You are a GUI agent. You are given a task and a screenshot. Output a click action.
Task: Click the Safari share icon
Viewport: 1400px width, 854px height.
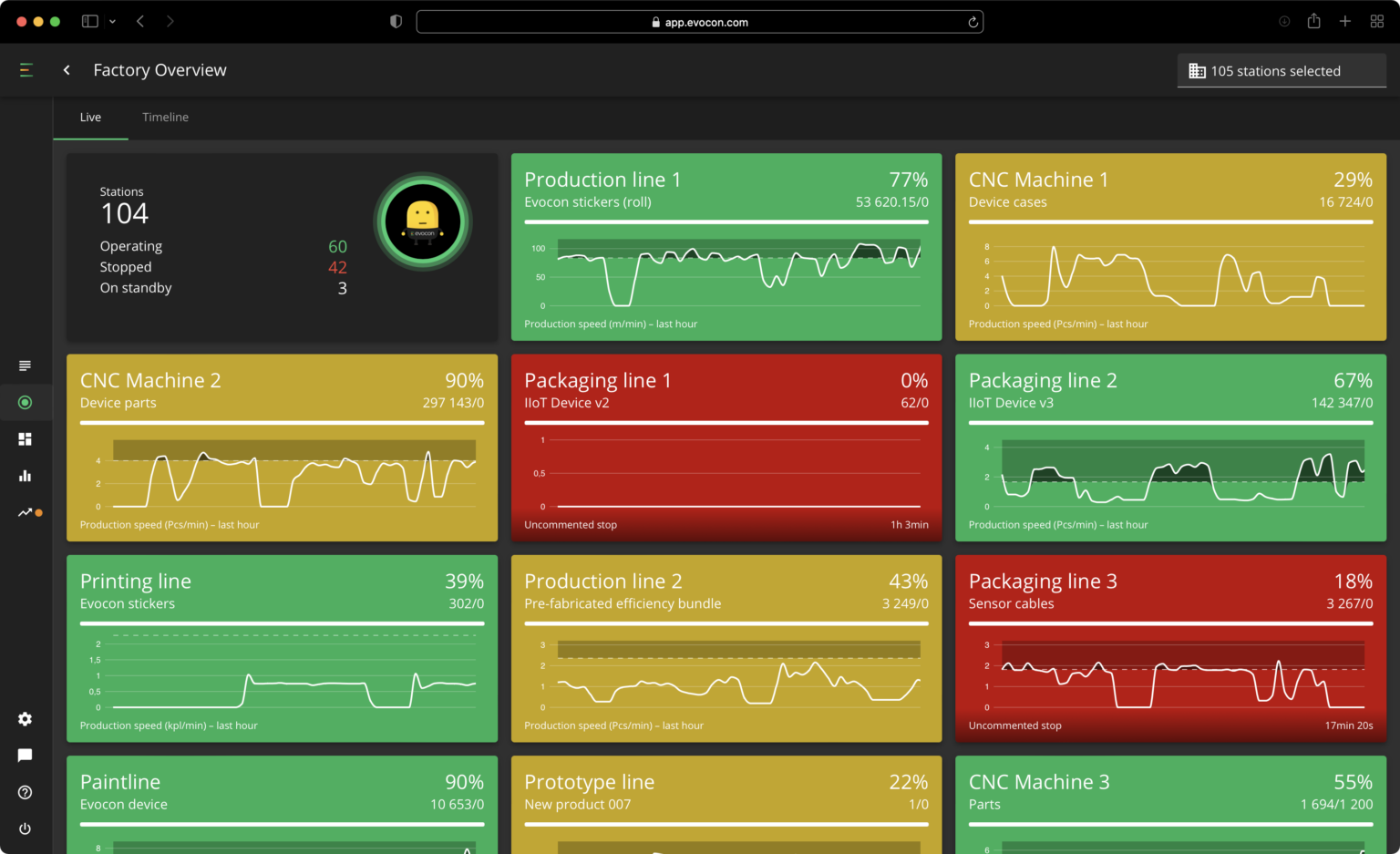pyautogui.click(x=1313, y=22)
